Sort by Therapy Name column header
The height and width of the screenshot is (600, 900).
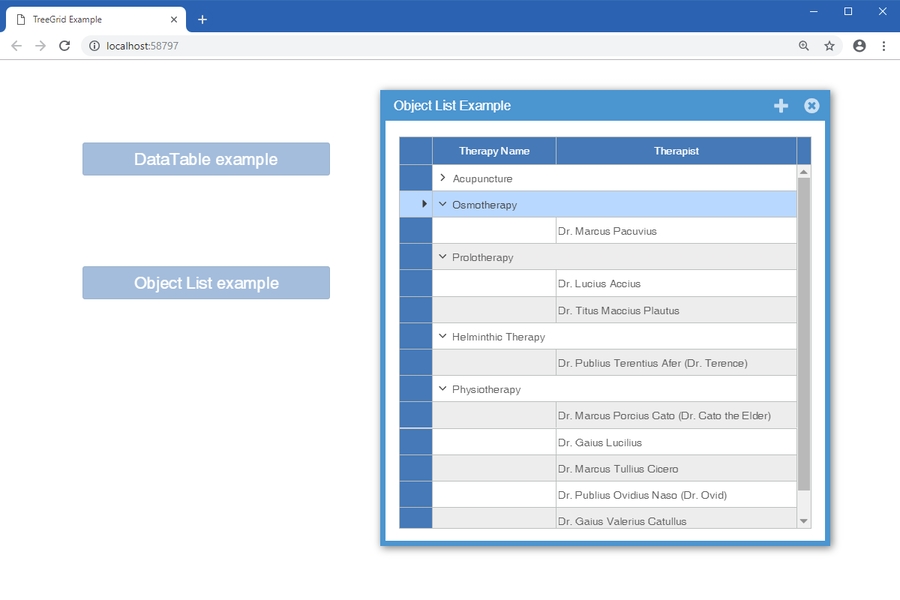click(494, 151)
